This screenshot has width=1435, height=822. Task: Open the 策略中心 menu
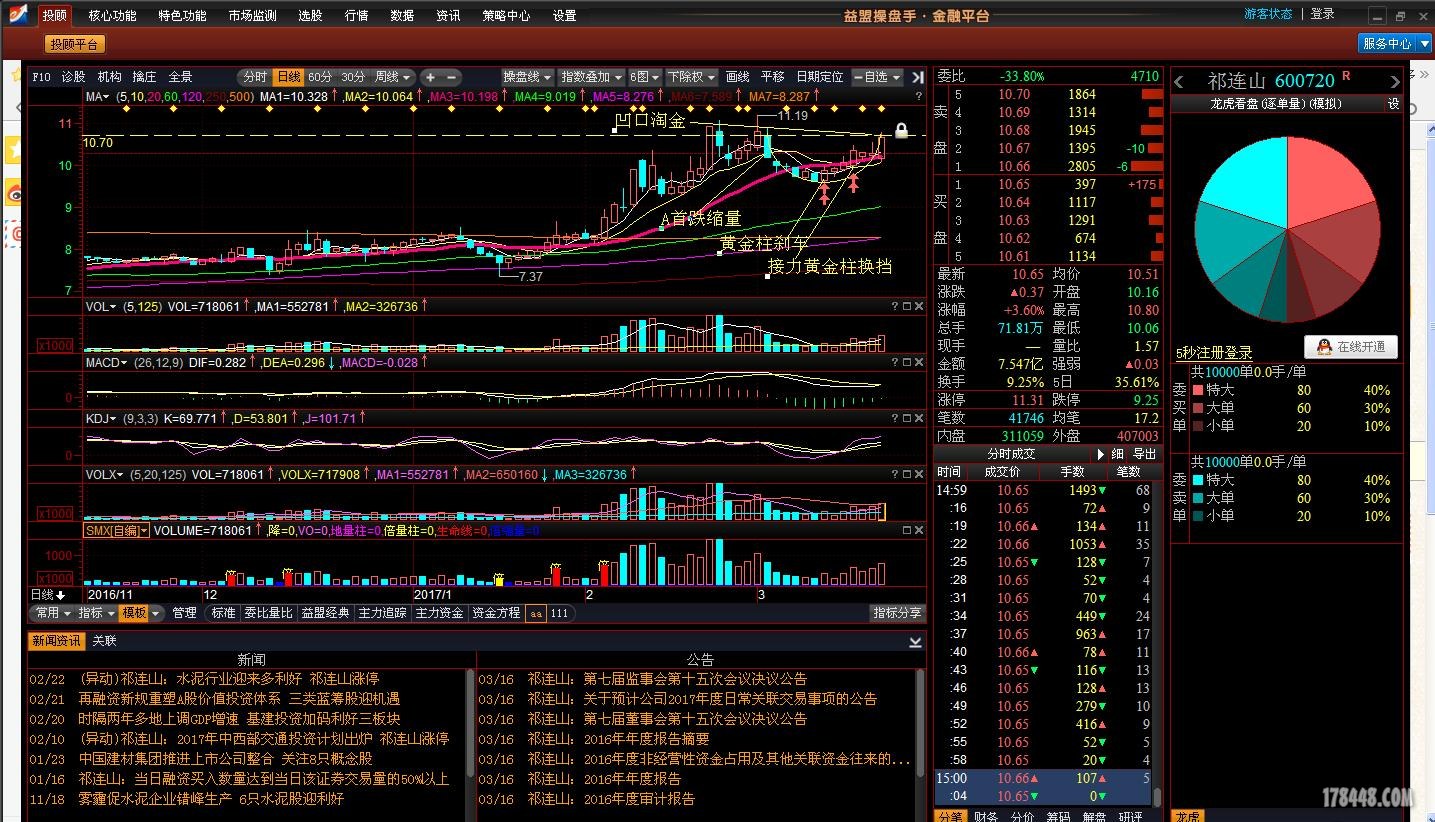tap(506, 15)
